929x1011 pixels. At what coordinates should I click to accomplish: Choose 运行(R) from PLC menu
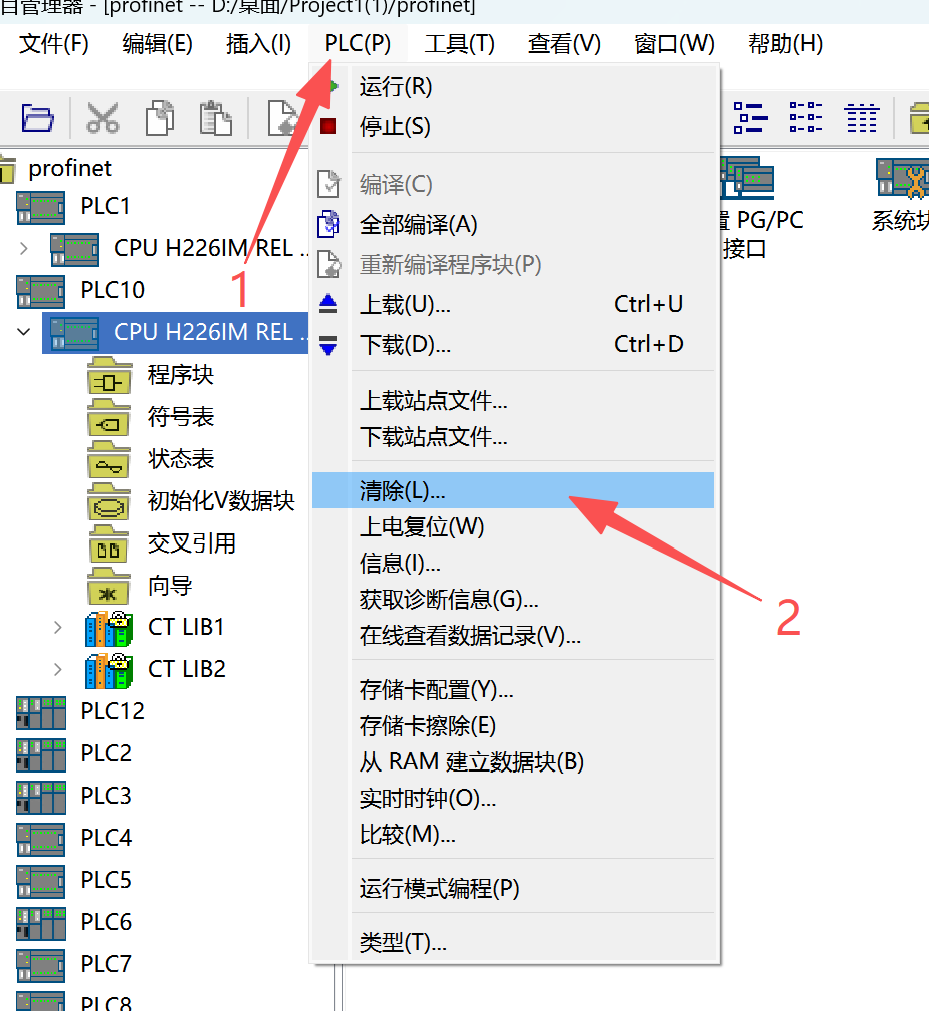(x=513, y=86)
